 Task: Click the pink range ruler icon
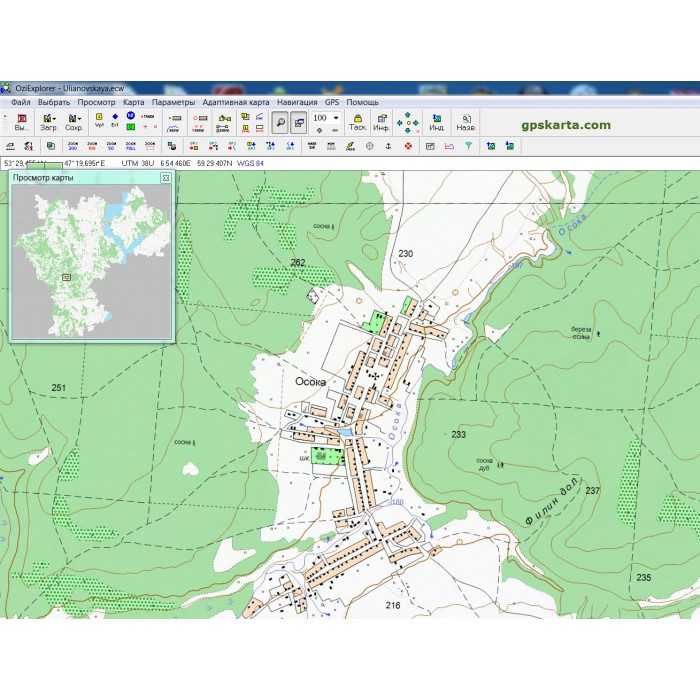click(449, 146)
